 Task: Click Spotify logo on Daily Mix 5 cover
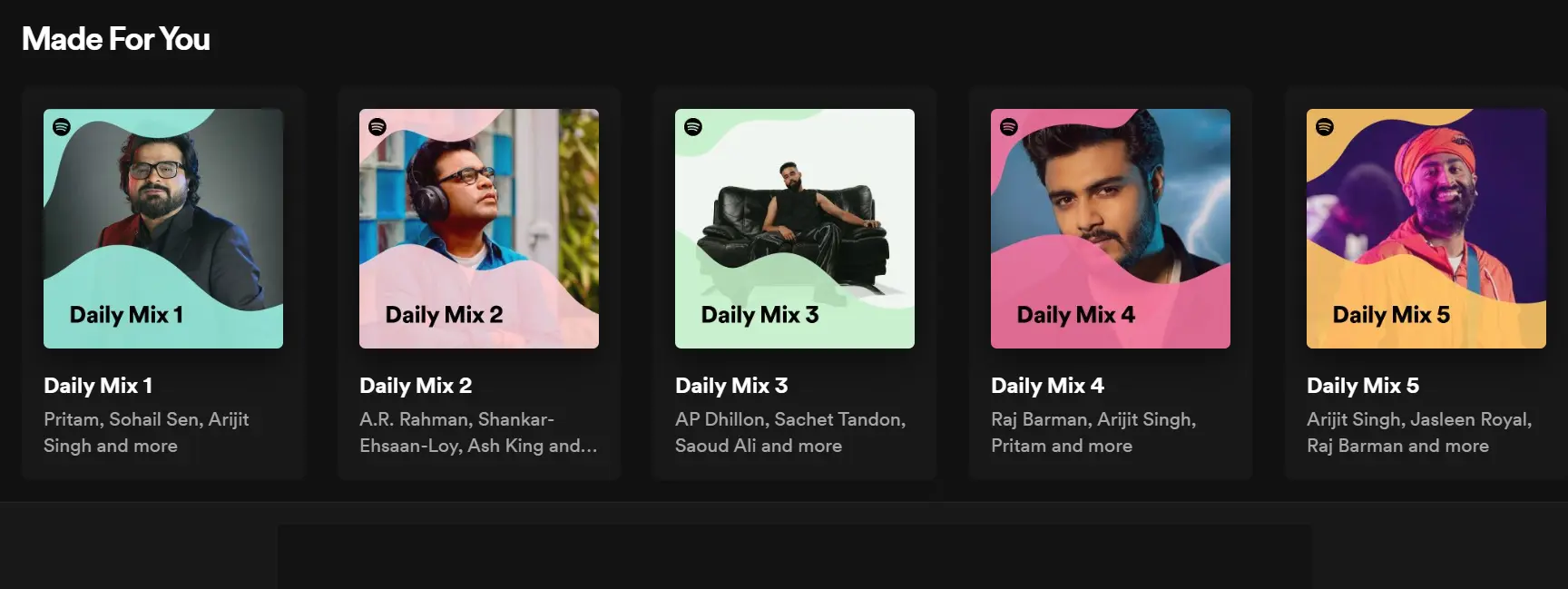point(1325,127)
